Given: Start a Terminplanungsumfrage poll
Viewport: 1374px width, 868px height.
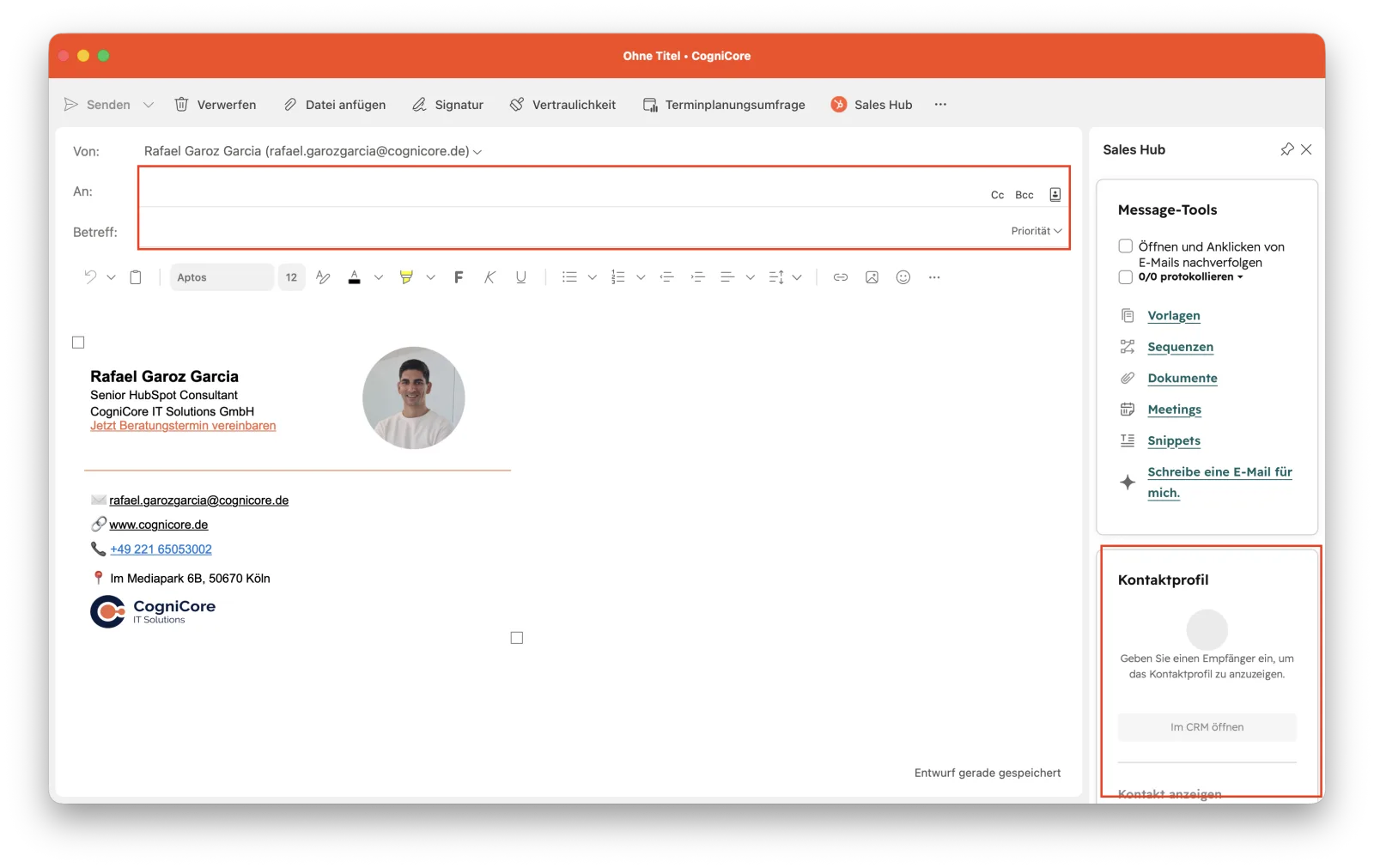Looking at the screenshot, I should (724, 105).
